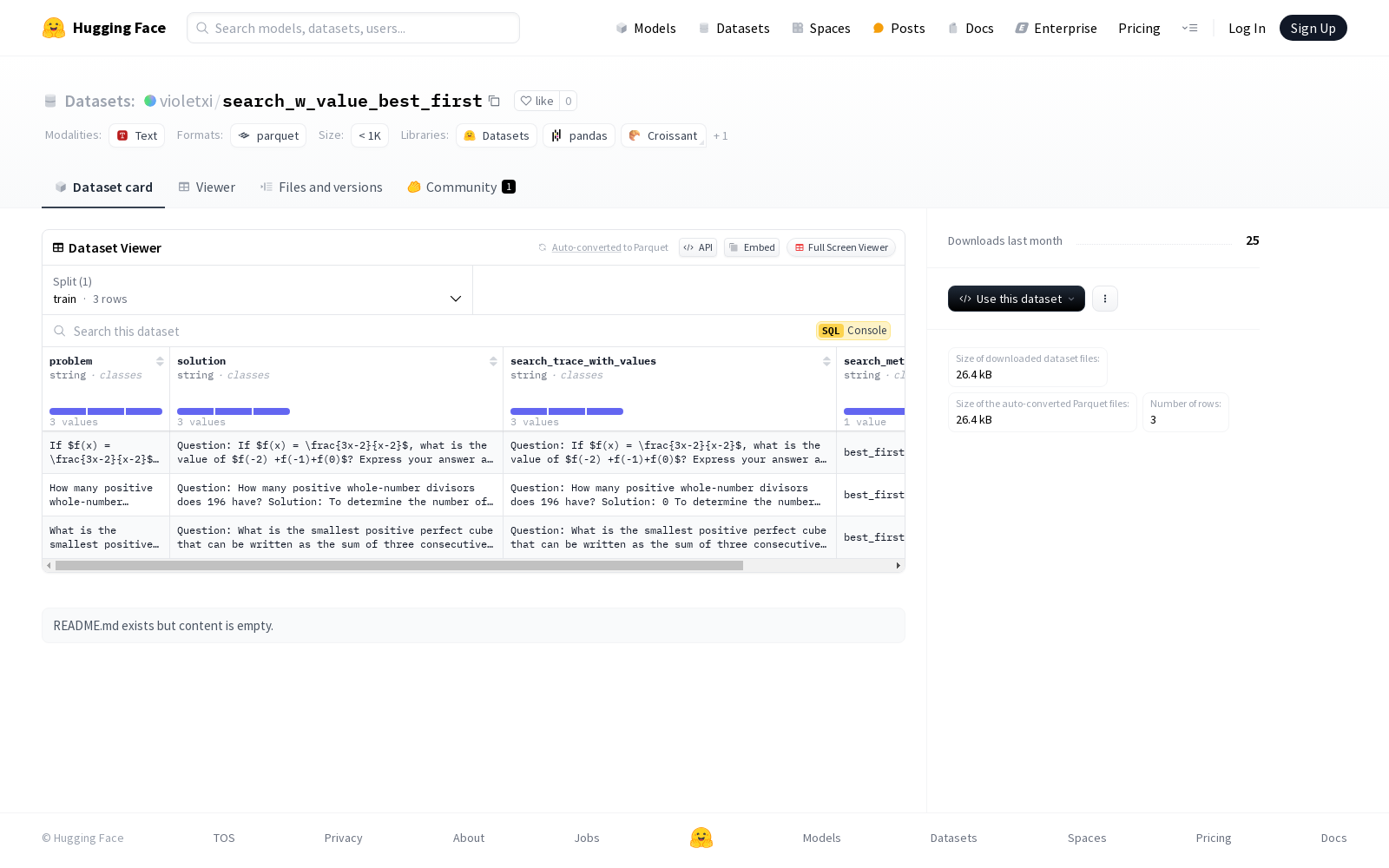Click the Log In link
The image size is (1389, 868).
point(1247,28)
